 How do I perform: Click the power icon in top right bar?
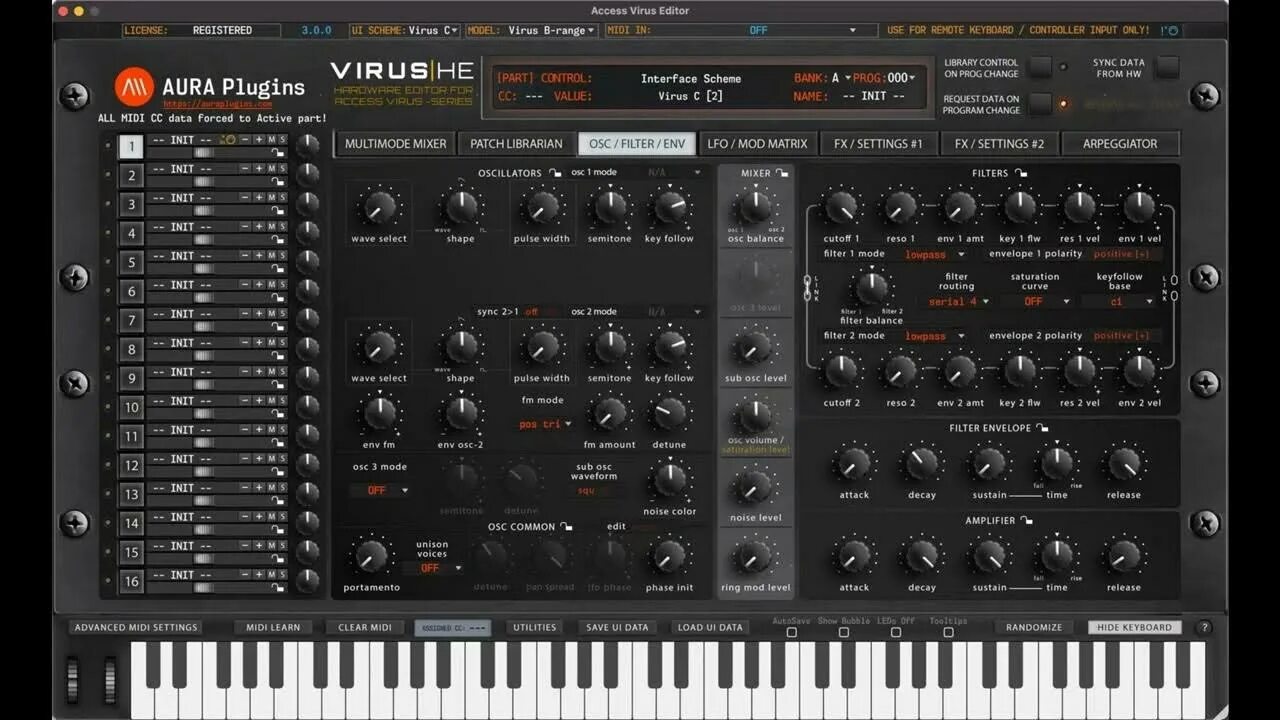(1169, 30)
